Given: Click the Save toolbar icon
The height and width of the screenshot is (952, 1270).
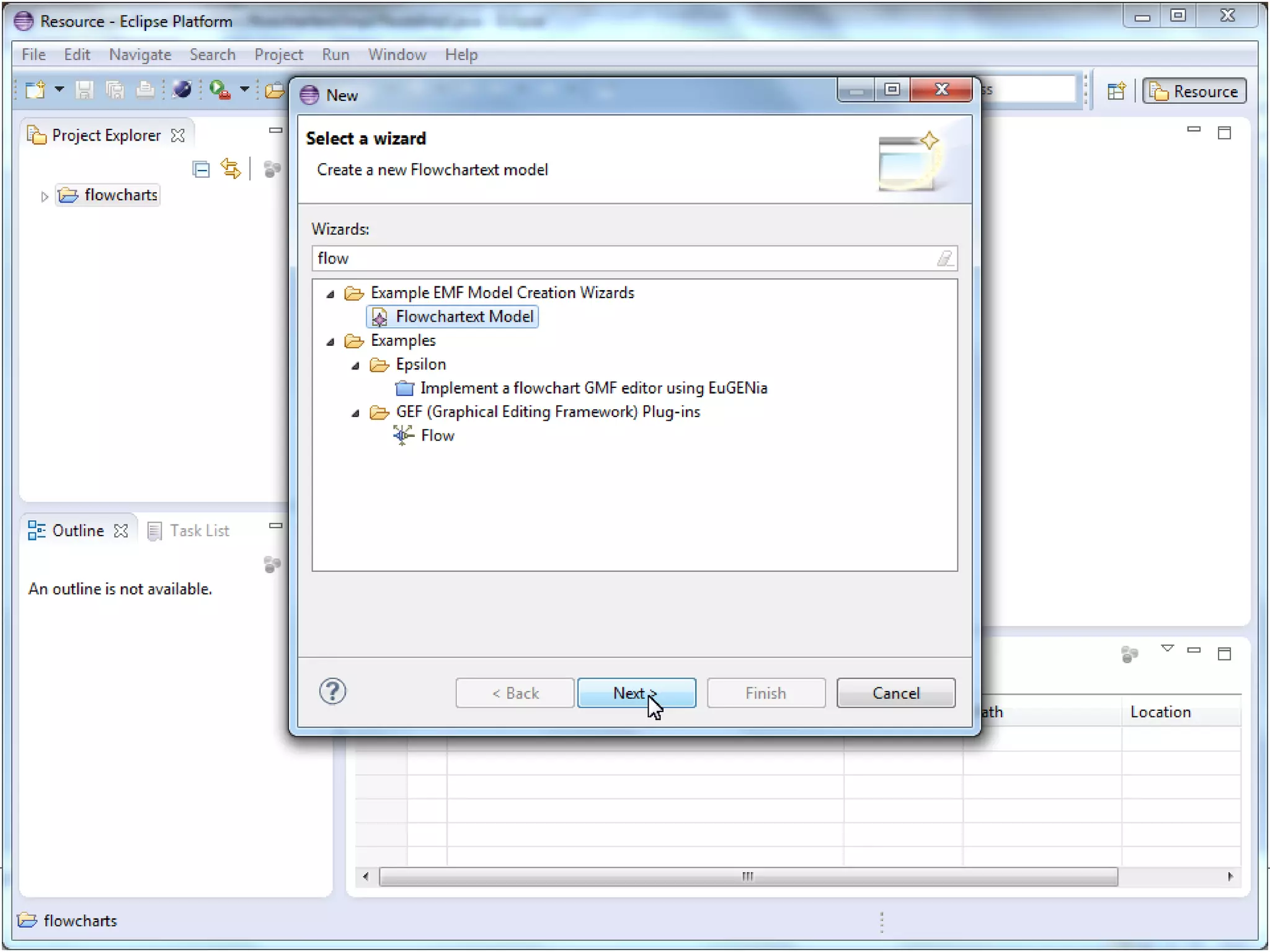Looking at the screenshot, I should click(x=84, y=90).
